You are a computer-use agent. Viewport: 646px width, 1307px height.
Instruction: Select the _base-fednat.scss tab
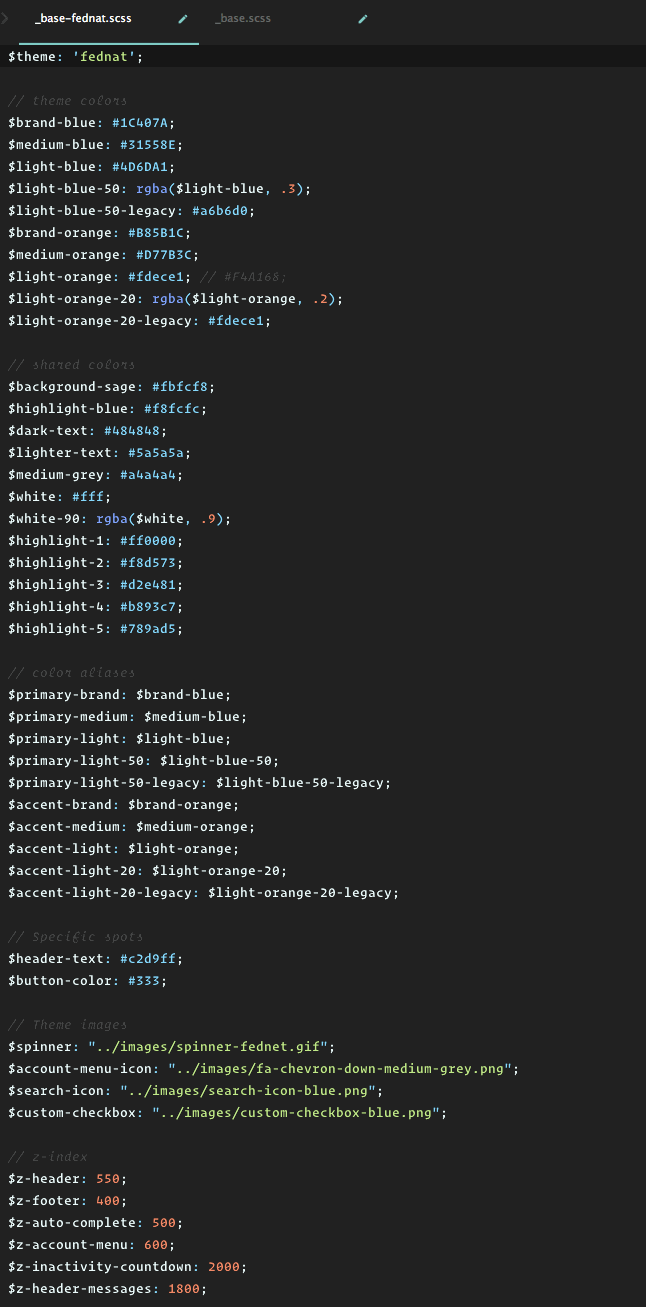[83, 18]
